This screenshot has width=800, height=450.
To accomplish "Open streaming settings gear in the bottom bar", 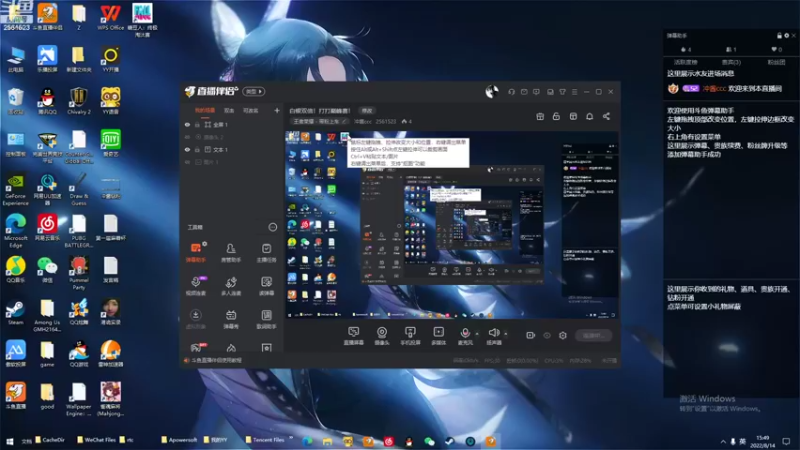I will (563, 335).
